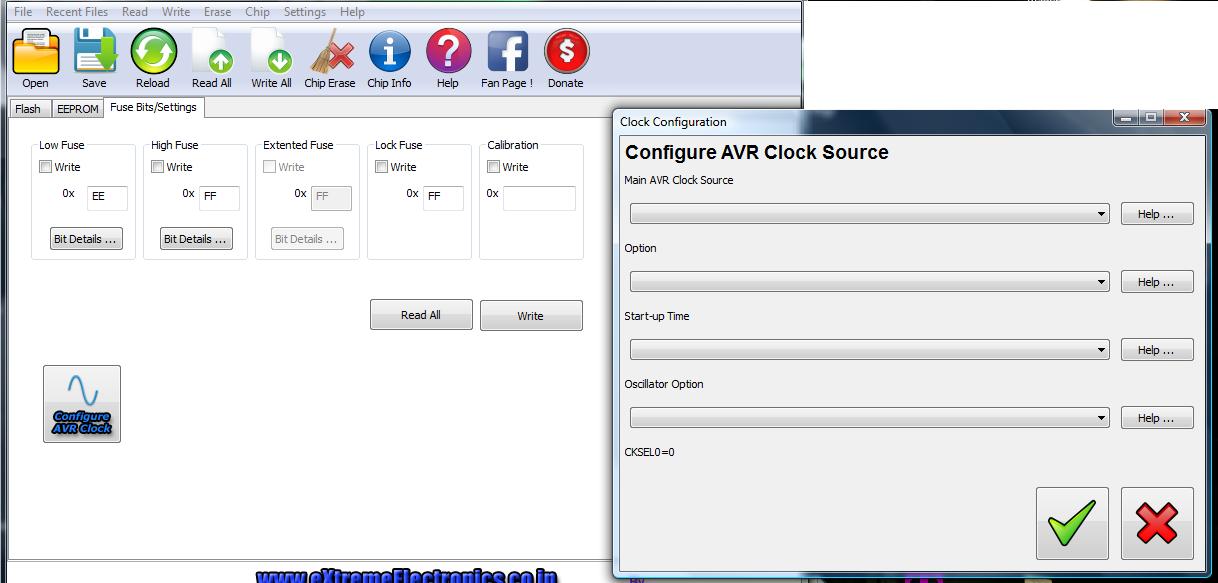Expand the Oscillator Option dropdown
The width and height of the screenshot is (1218, 583).
click(869, 418)
